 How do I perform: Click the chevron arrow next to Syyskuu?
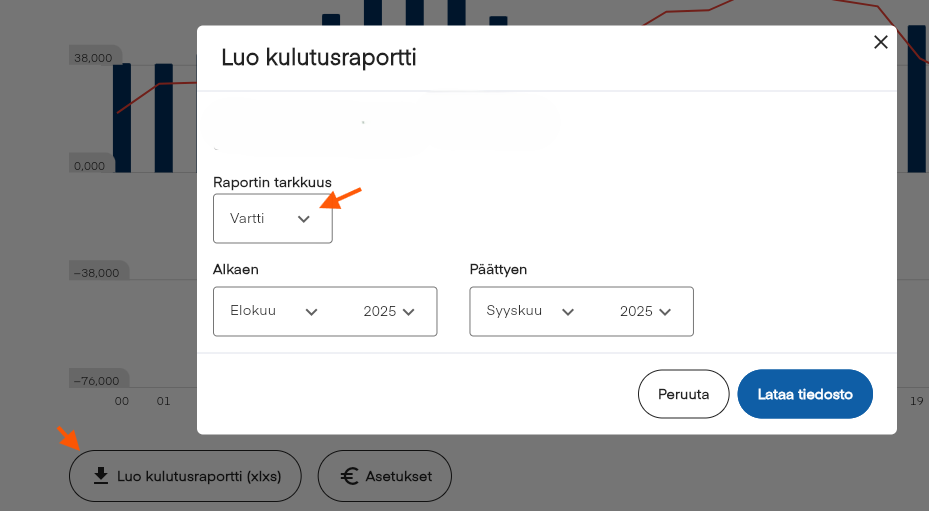point(568,312)
